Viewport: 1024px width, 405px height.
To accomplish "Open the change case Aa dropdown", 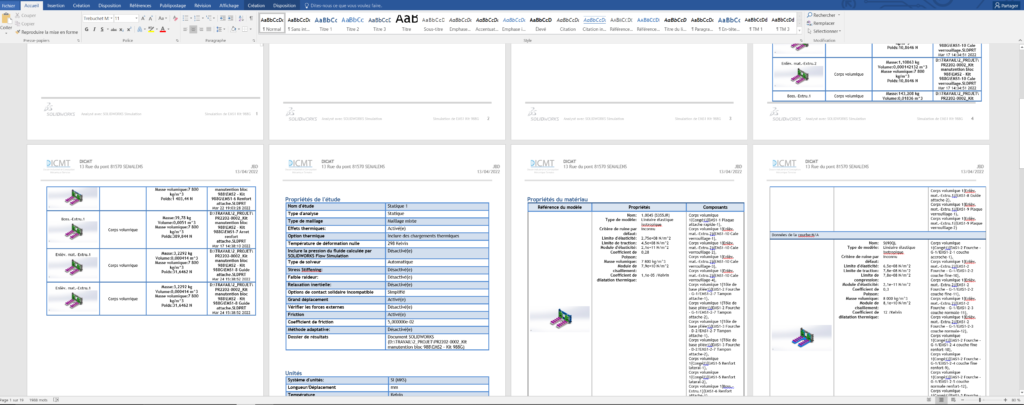I will [162, 18].
